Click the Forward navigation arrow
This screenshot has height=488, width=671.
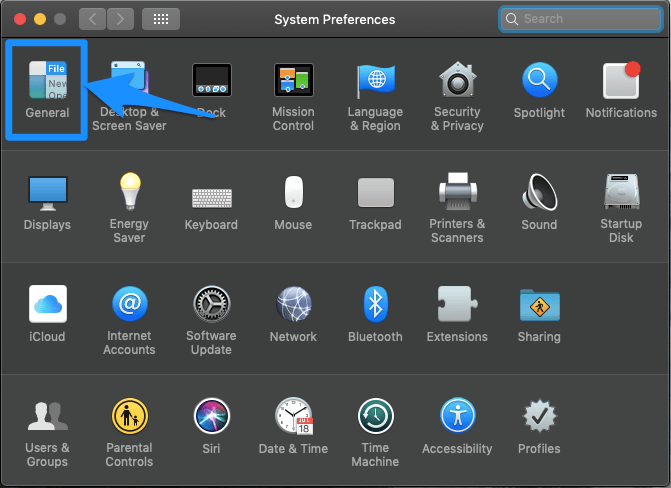(x=120, y=19)
